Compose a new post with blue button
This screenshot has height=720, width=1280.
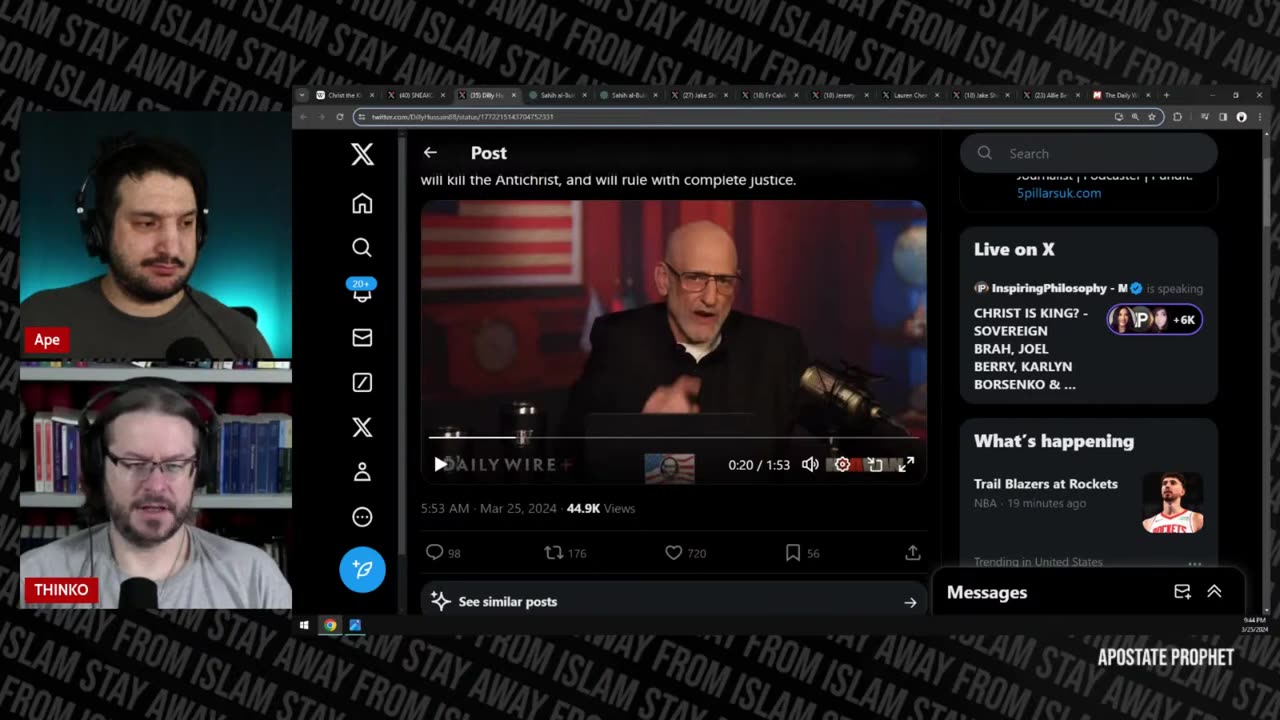pyautogui.click(x=362, y=569)
